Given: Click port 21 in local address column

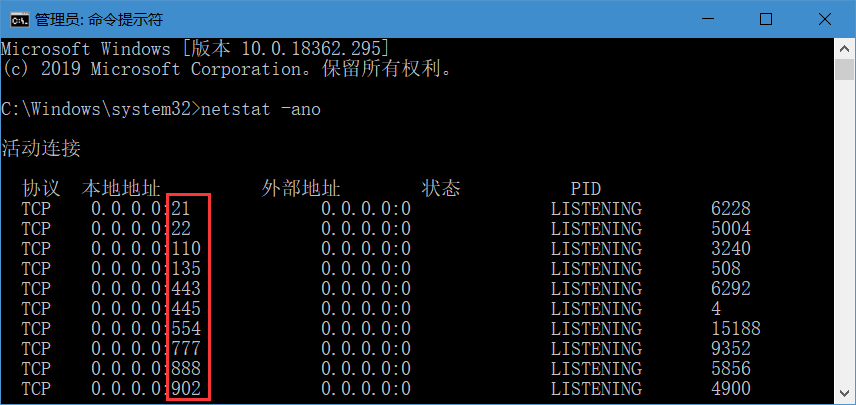Looking at the screenshot, I should coord(180,209).
